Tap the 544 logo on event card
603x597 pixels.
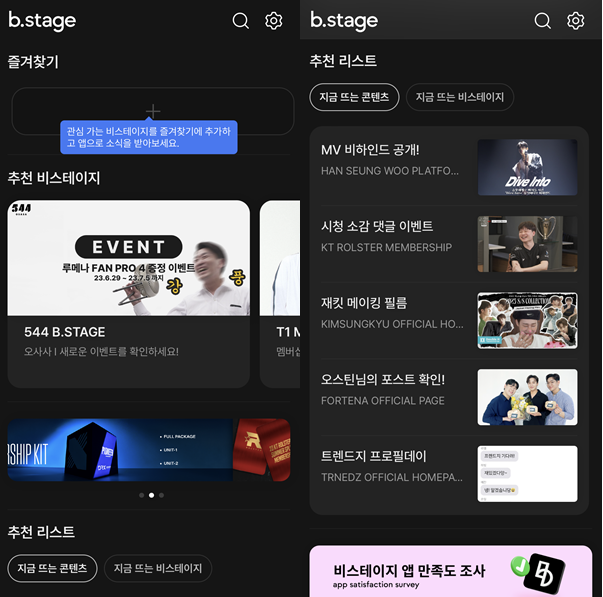click(22, 209)
